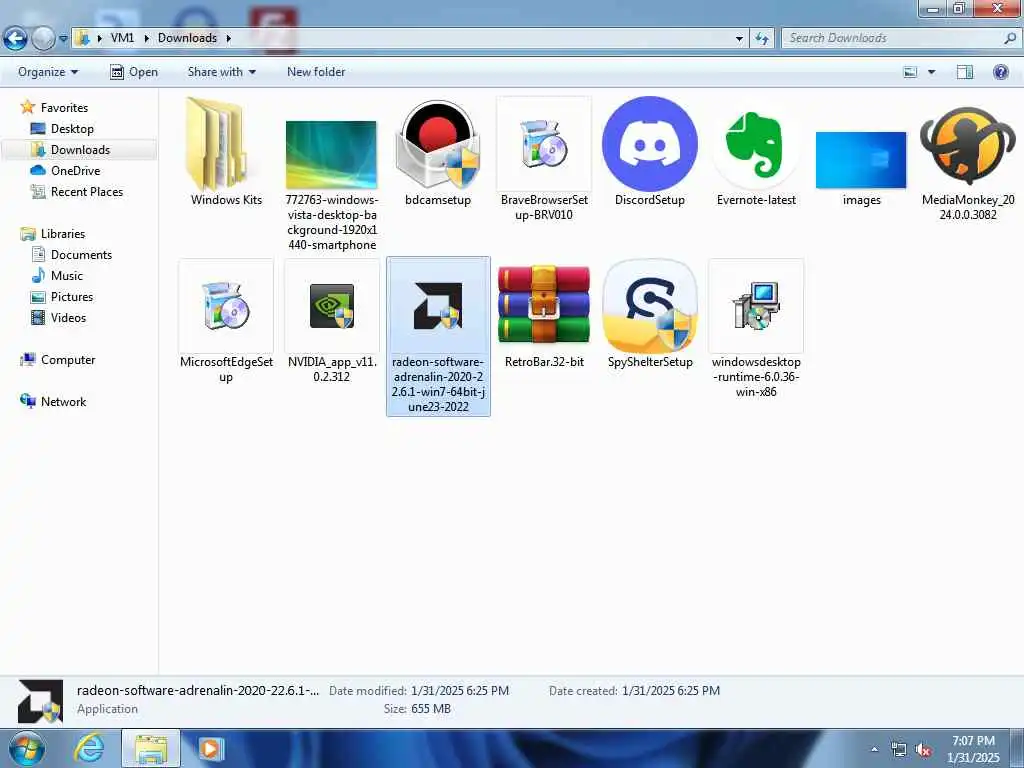Select the Evernote-latest elephant icon
This screenshot has width=1024, height=768.
[756, 145]
